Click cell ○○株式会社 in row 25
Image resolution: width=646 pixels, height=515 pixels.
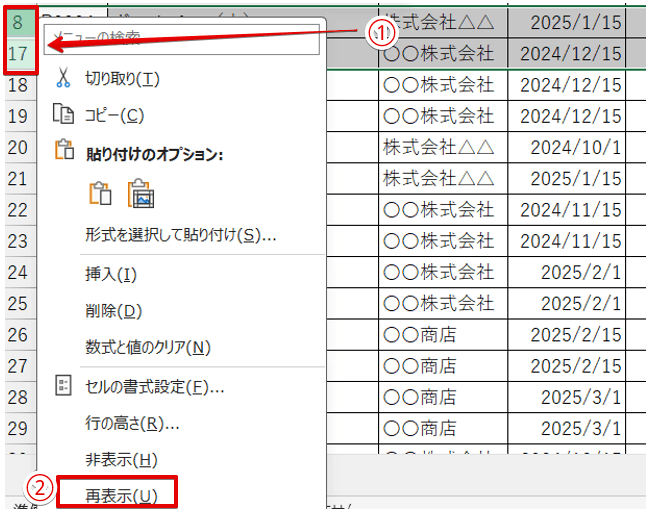443,304
